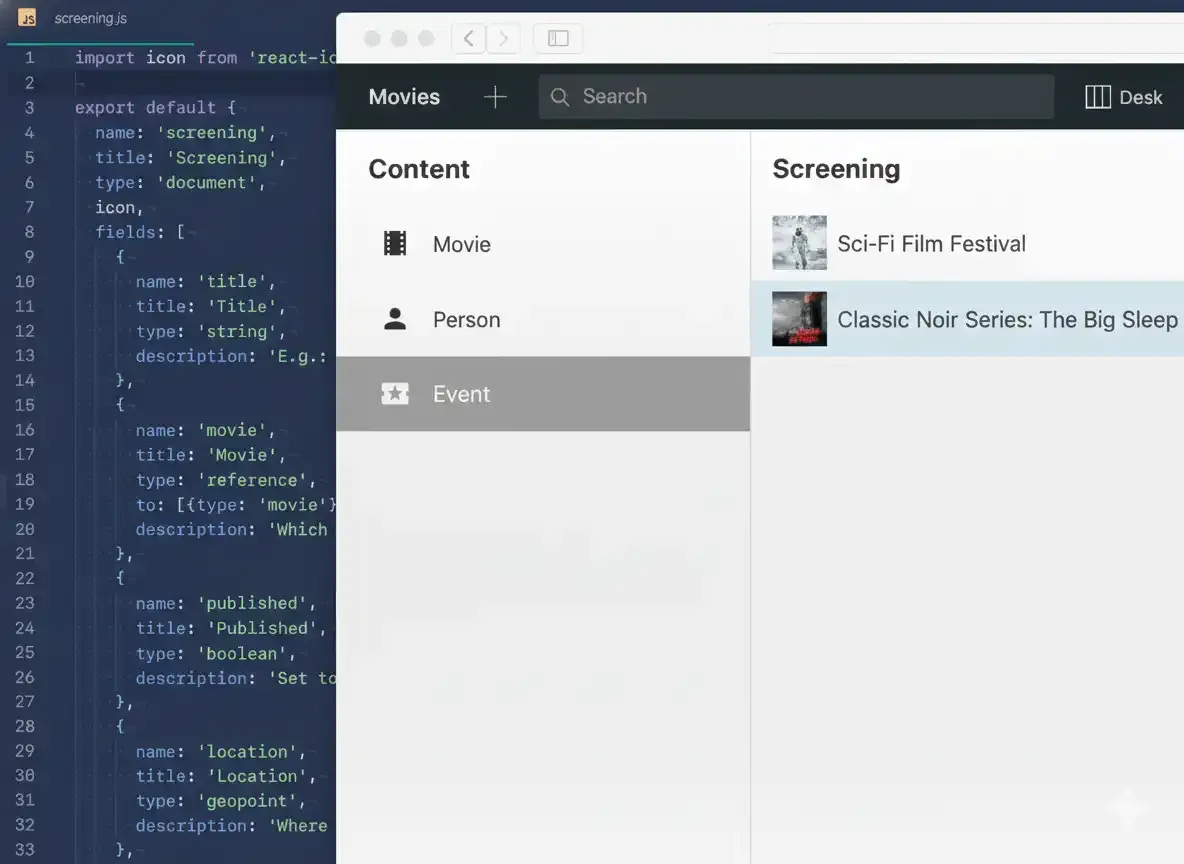
Task: Select the Event star-ticket icon
Action: 394,393
